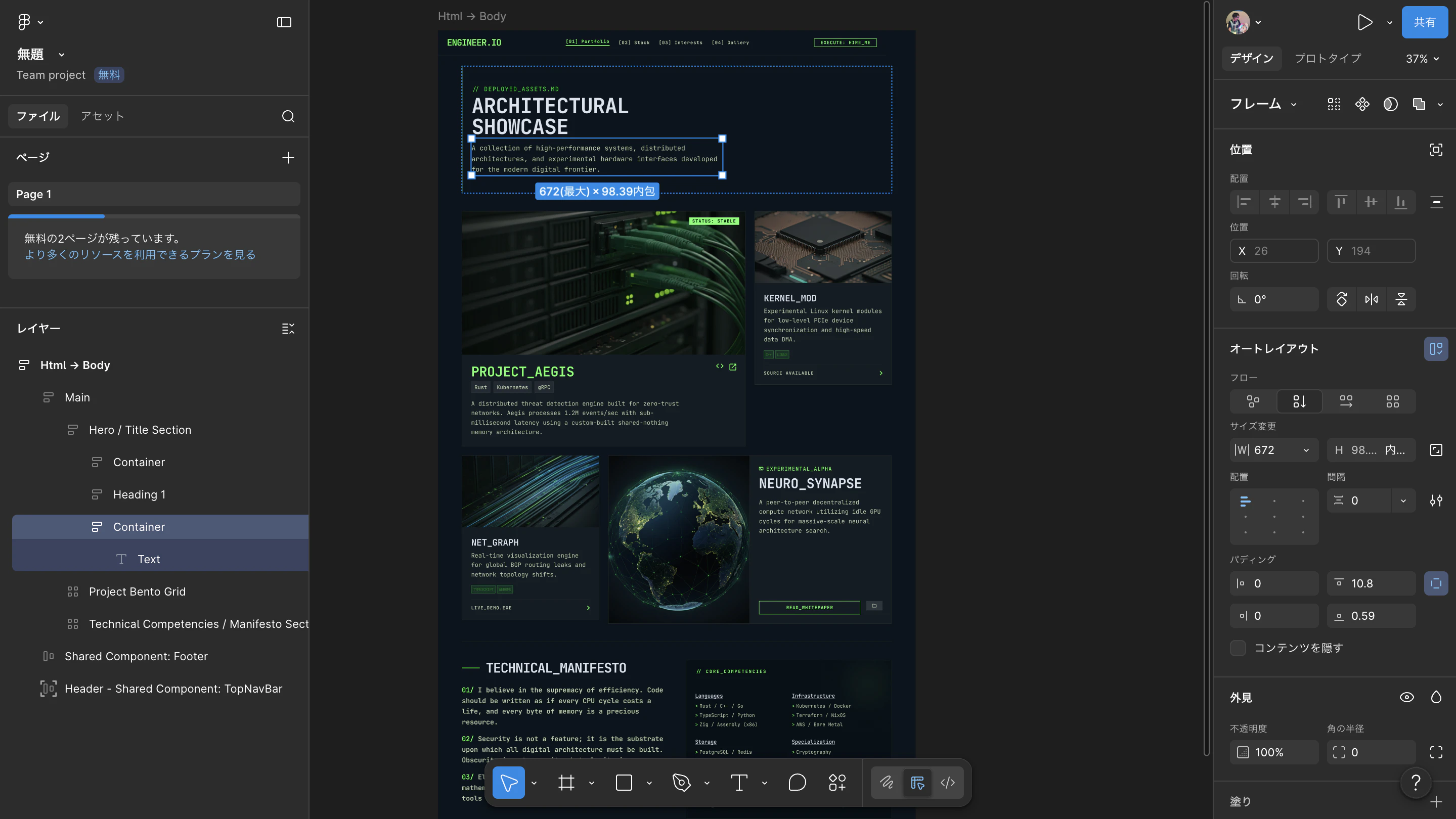Expand the 無題 file name dropdown
This screenshot has width=1456, height=819.
pyautogui.click(x=62, y=55)
